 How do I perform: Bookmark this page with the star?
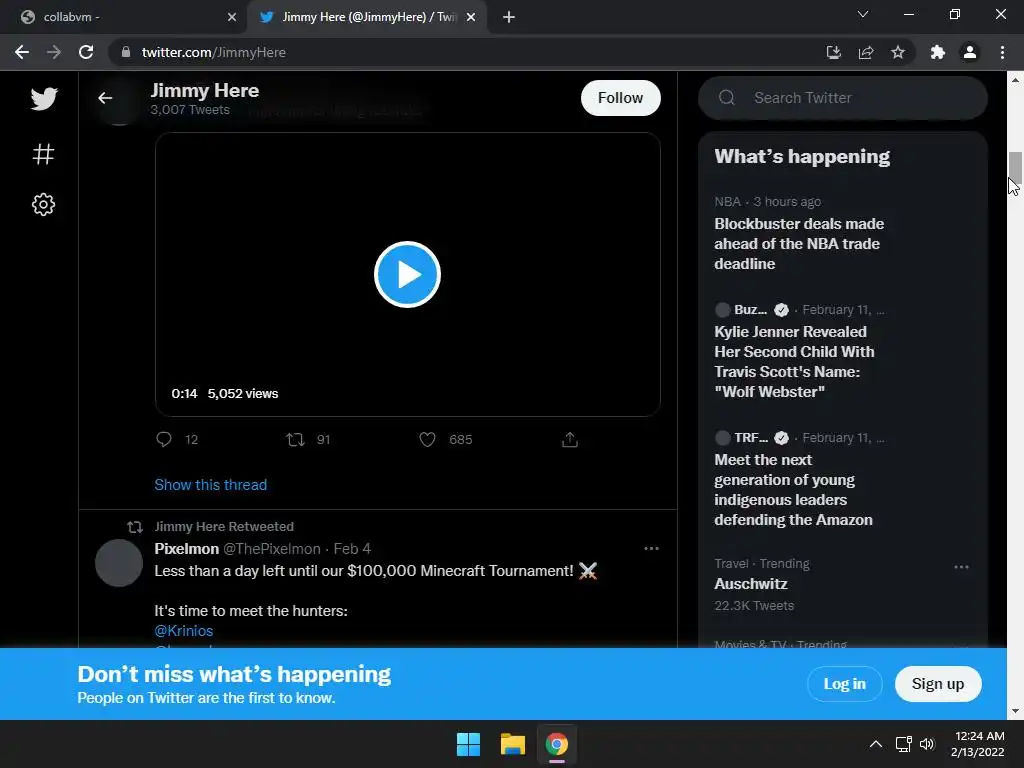[x=898, y=52]
